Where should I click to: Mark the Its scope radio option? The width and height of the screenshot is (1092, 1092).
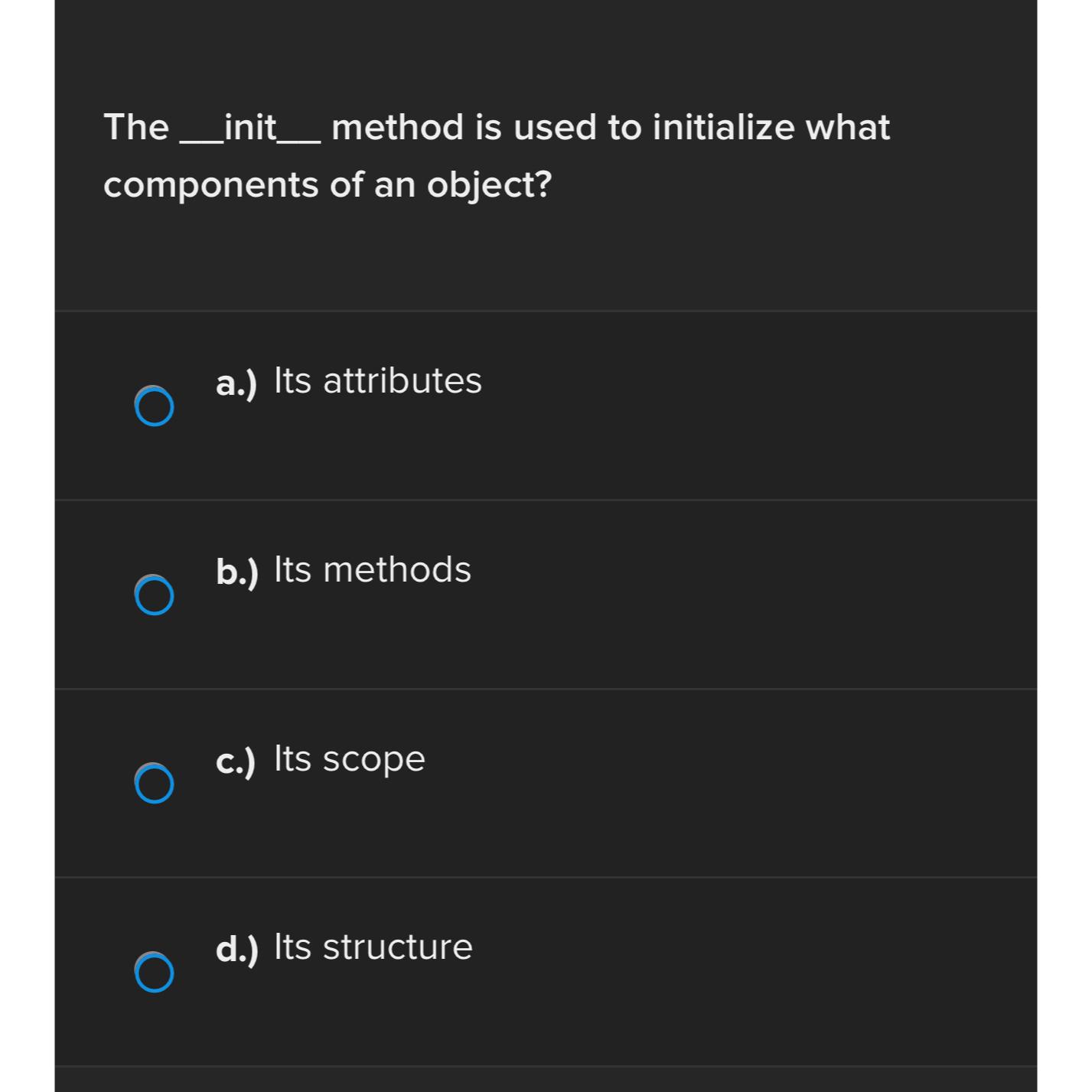point(154,783)
